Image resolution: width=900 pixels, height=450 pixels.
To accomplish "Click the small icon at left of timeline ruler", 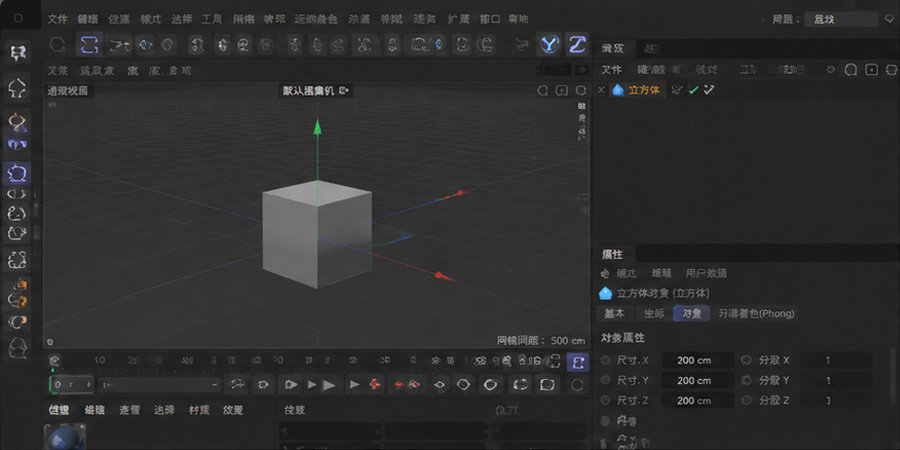I will [x=55, y=360].
